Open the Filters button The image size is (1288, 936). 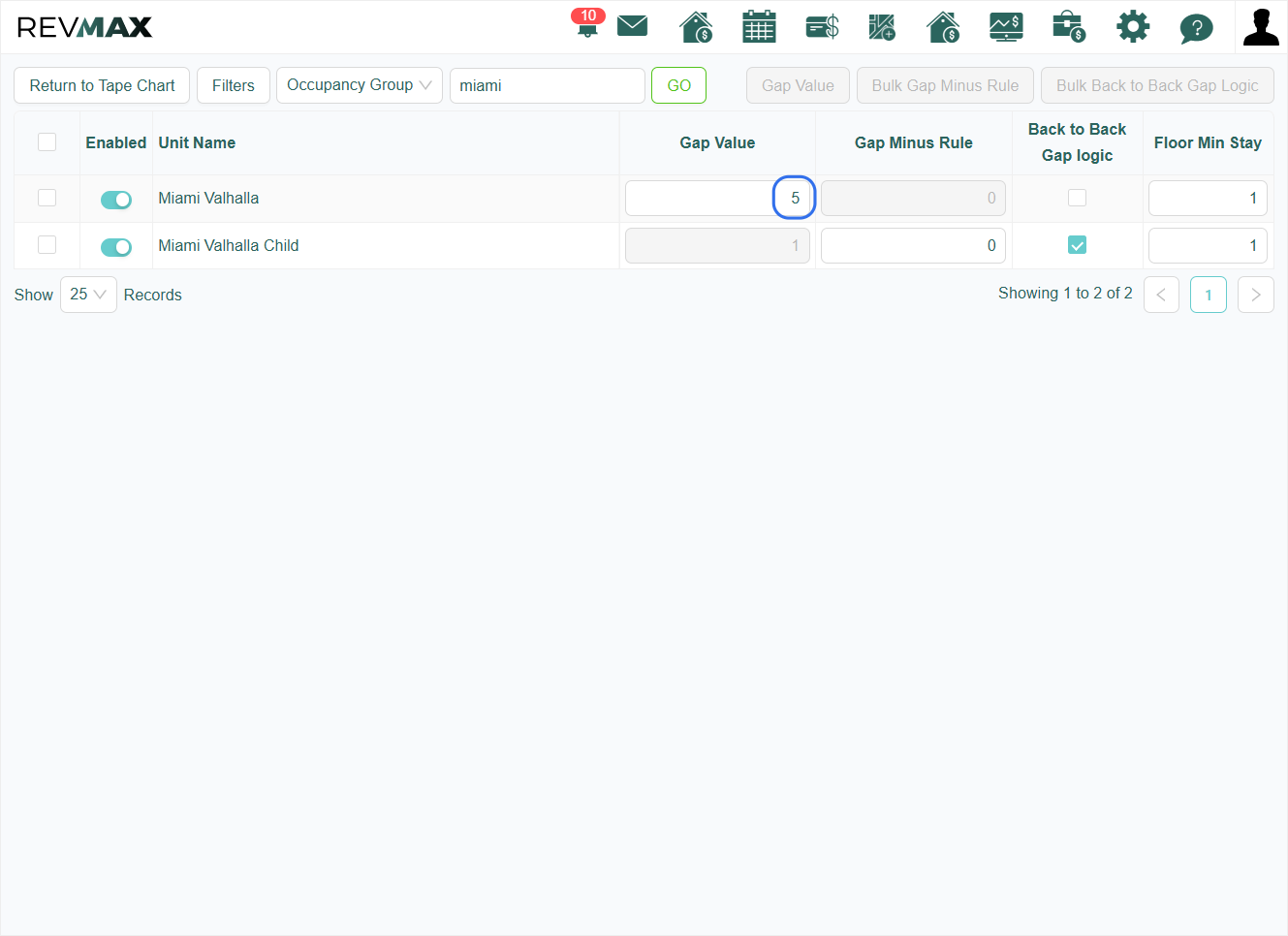tap(234, 85)
